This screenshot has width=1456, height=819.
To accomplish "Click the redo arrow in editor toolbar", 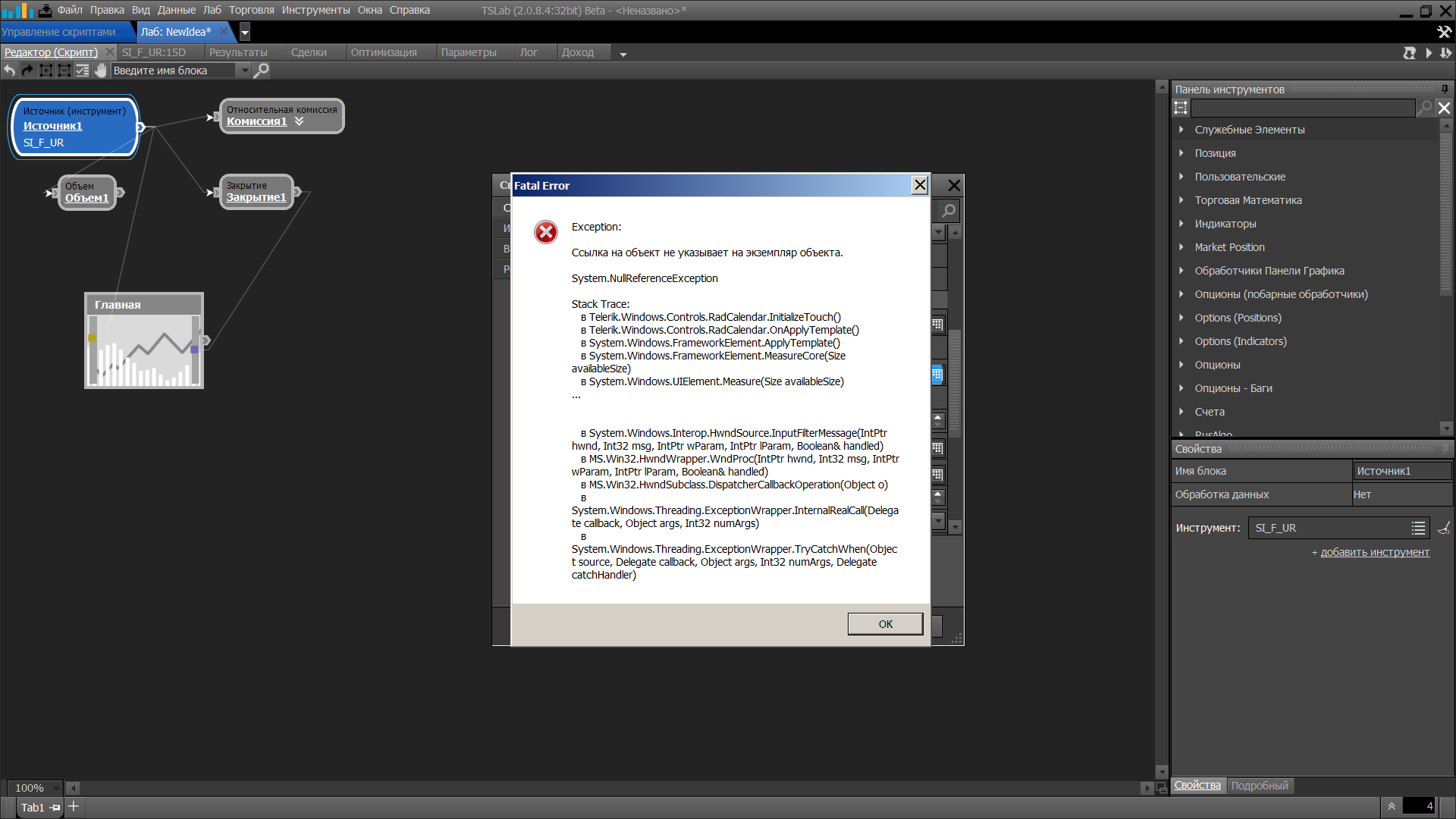I will click(27, 71).
